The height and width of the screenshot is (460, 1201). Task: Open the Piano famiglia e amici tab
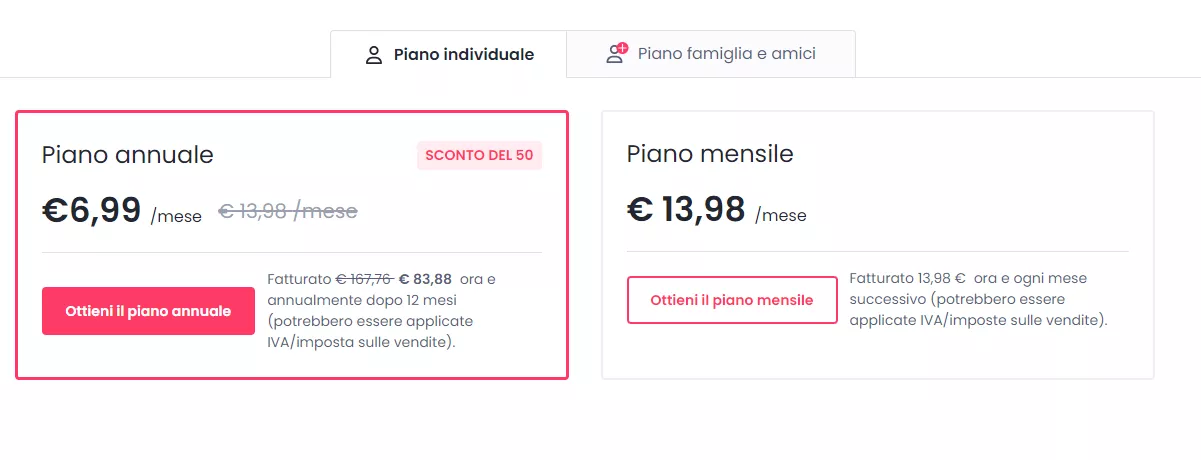coord(711,54)
